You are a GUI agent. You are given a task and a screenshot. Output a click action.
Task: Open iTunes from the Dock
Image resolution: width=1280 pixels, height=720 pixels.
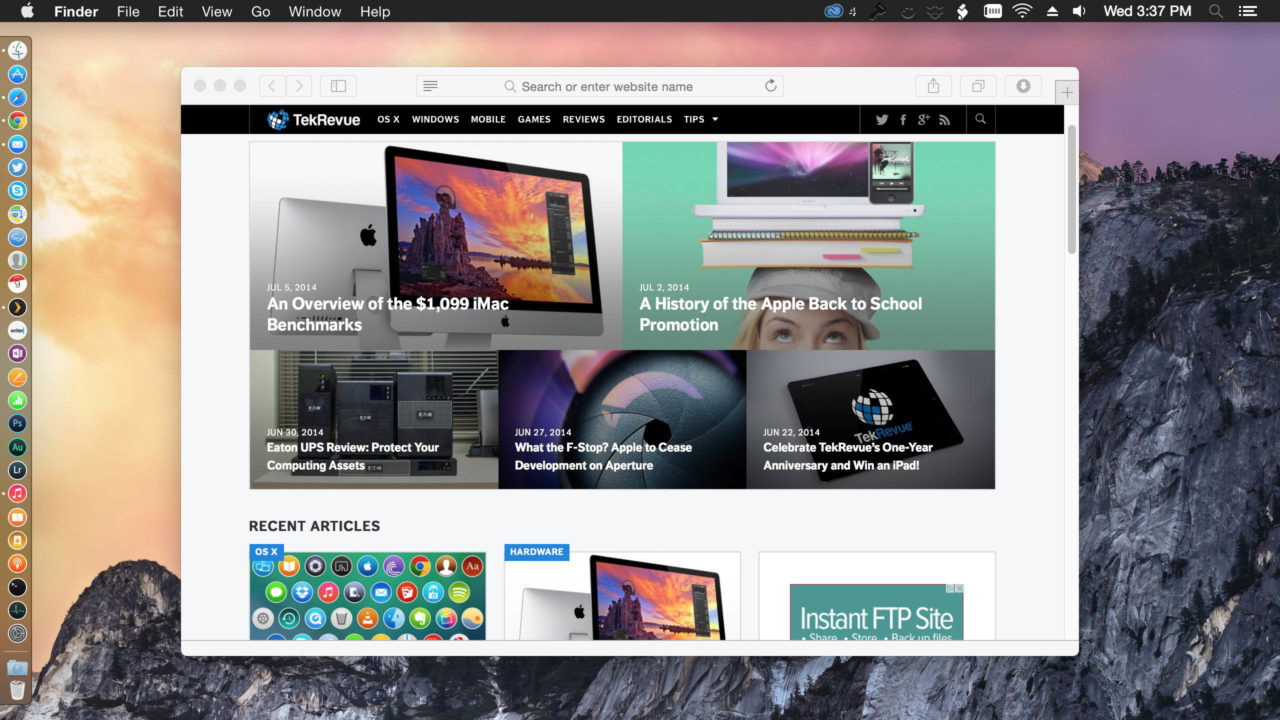(17, 494)
